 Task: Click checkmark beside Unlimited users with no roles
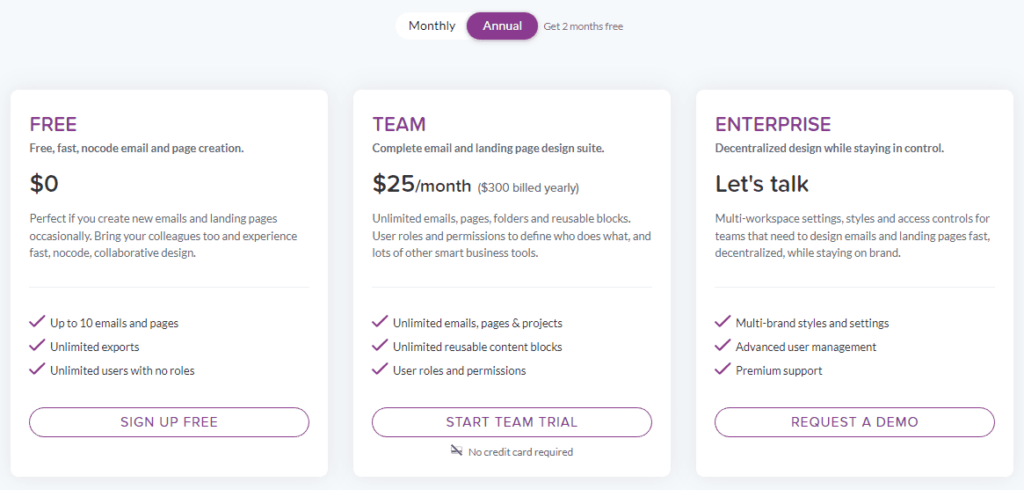[x=37, y=369]
